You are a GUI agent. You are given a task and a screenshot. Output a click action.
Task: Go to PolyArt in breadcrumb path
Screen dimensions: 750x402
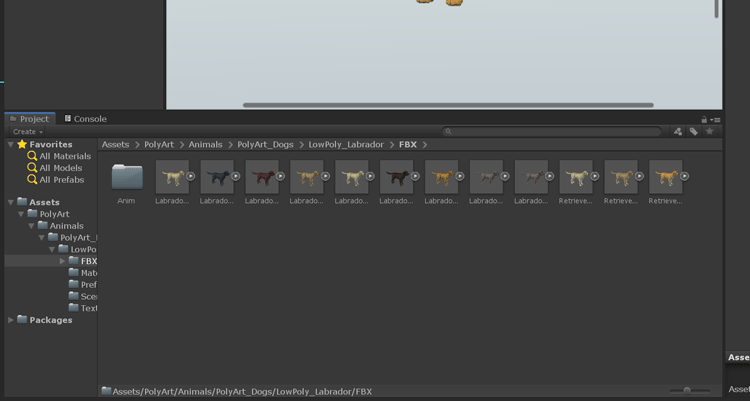(x=159, y=145)
